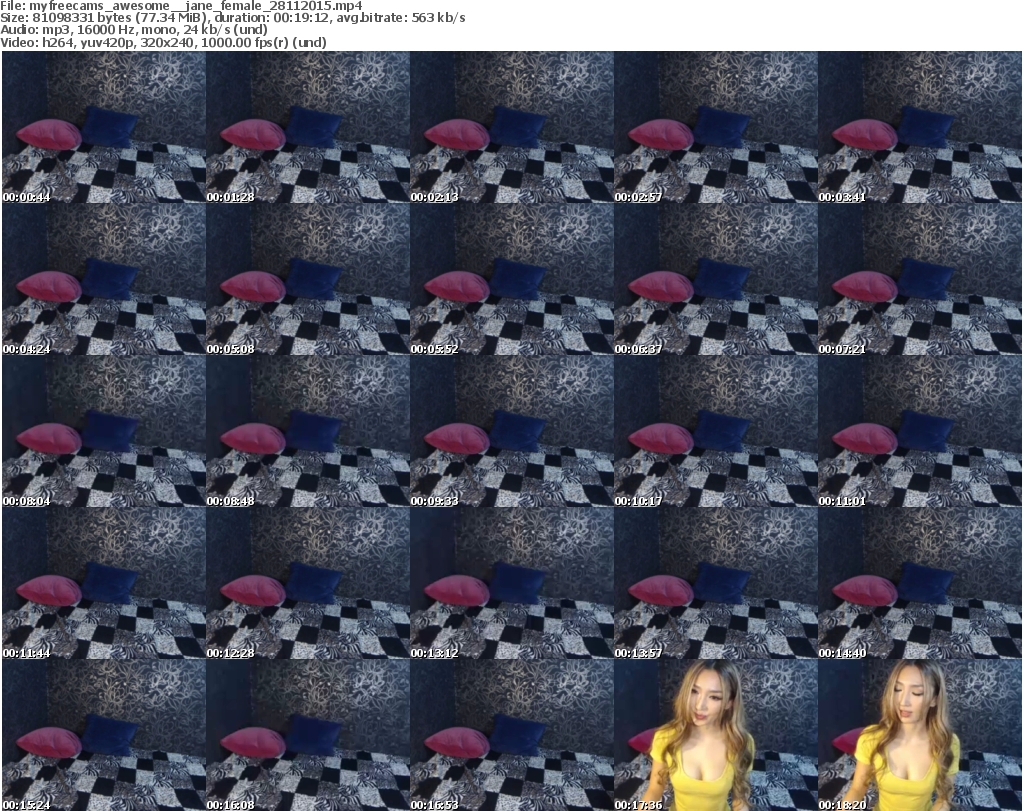Open the thumbnail at 00:08:48

(308, 432)
